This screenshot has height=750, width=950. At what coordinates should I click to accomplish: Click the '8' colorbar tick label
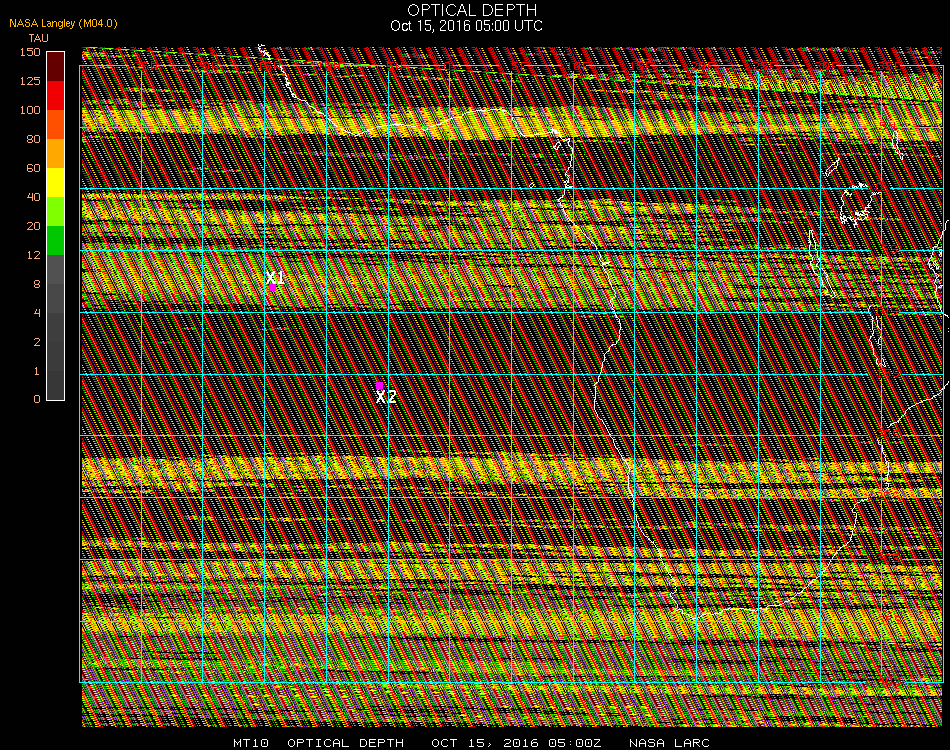37,284
